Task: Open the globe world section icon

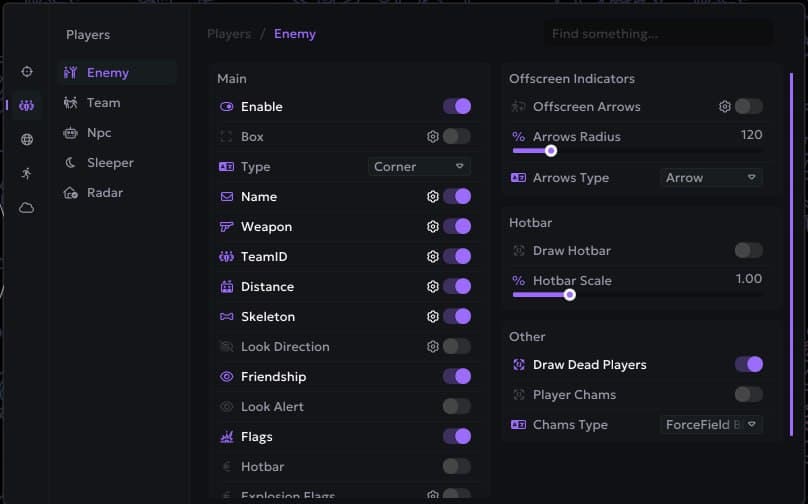Action: 27,140
